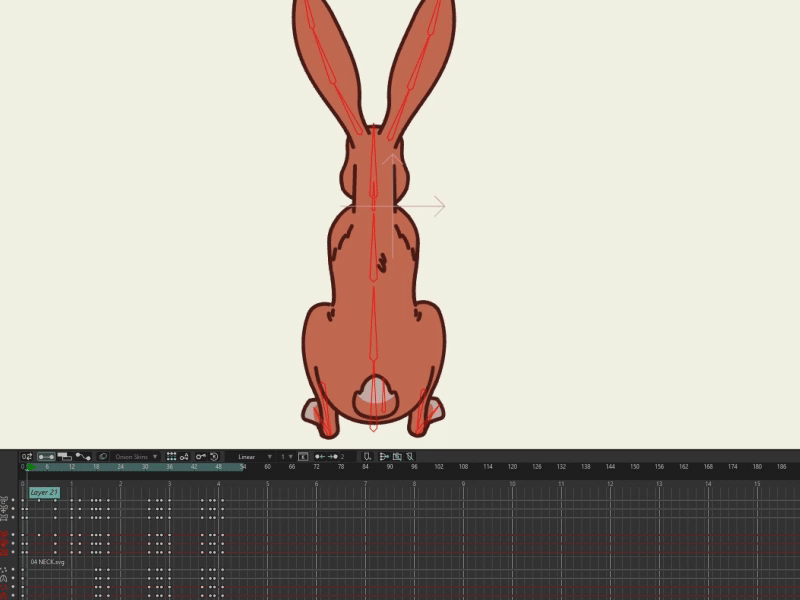Click the boxed K keyframe icon
The image size is (800, 600).
(x=303, y=457)
